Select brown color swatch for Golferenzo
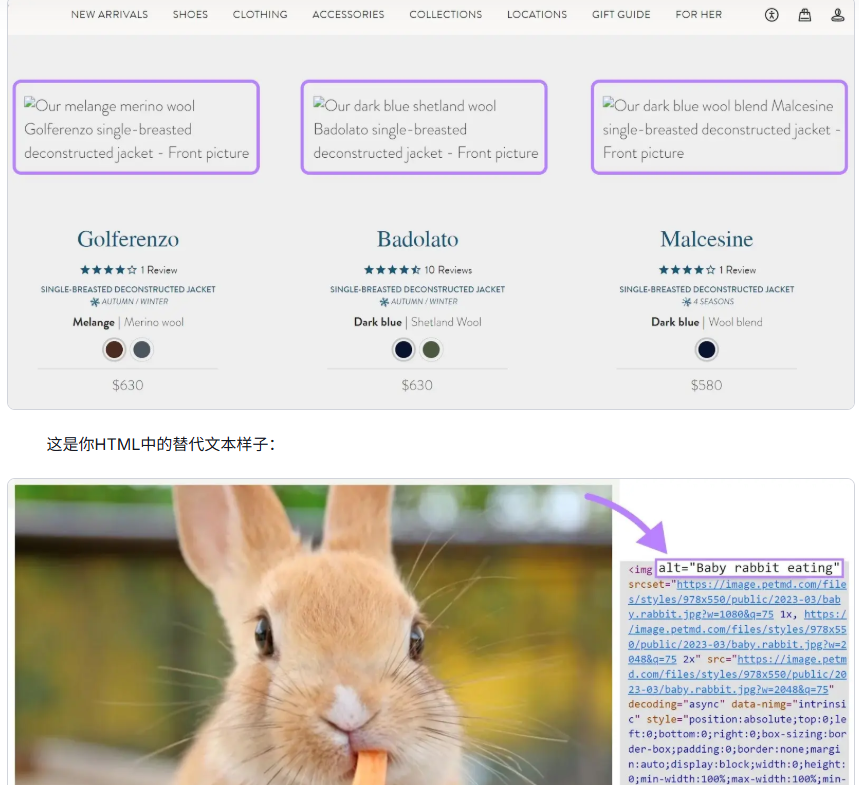 pyautogui.click(x=114, y=349)
